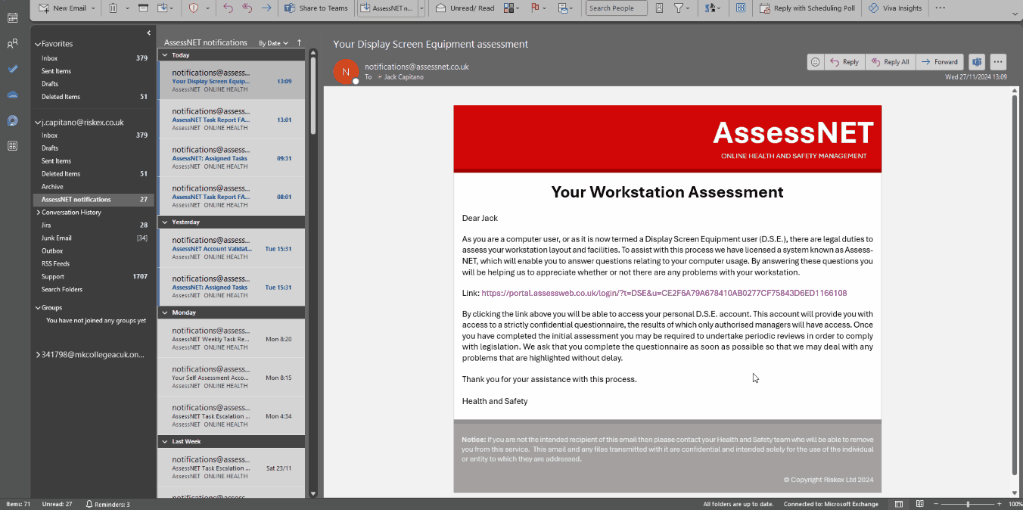Open the Move to folder button
Screen dimensions: 1023x510
pyautogui.click(x=166, y=8)
